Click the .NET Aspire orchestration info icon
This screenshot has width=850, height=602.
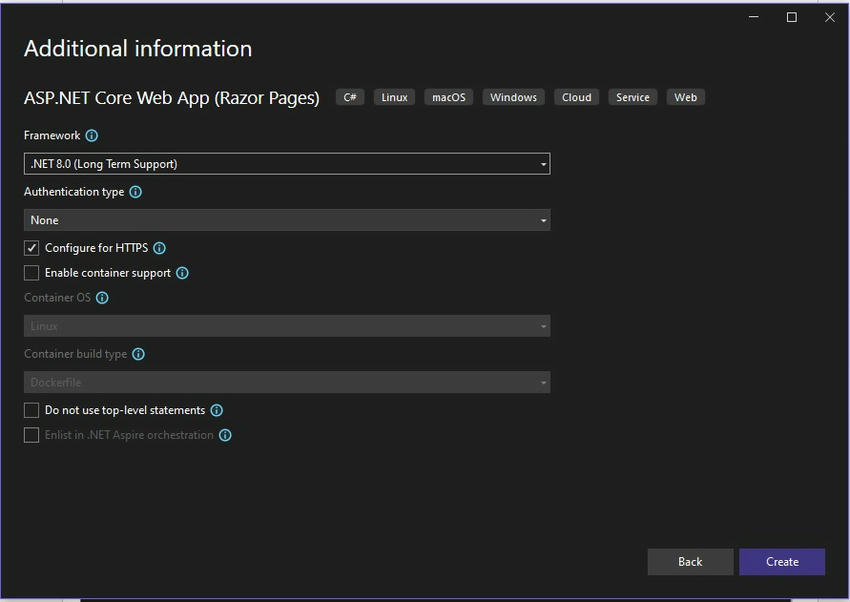(225, 435)
